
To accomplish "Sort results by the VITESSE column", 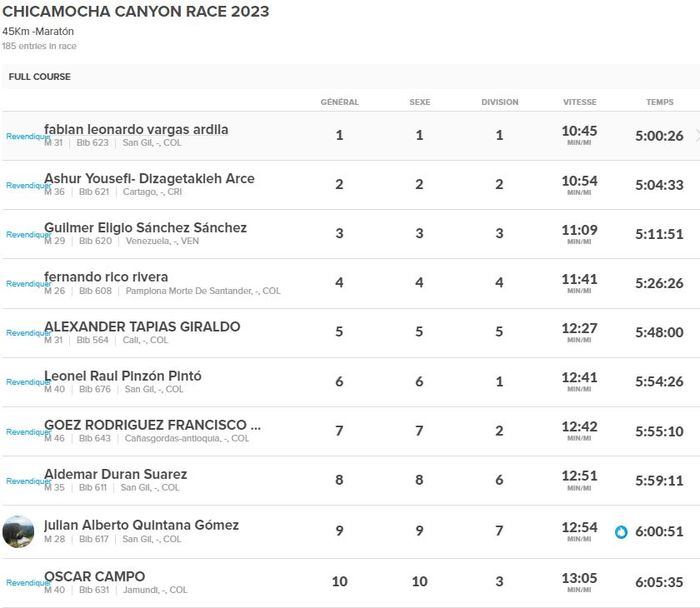I will [x=579, y=102].
